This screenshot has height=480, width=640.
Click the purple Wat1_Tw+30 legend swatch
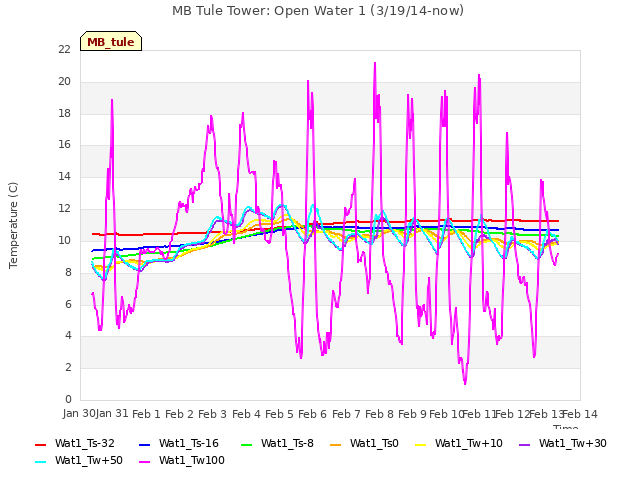click(x=524, y=444)
